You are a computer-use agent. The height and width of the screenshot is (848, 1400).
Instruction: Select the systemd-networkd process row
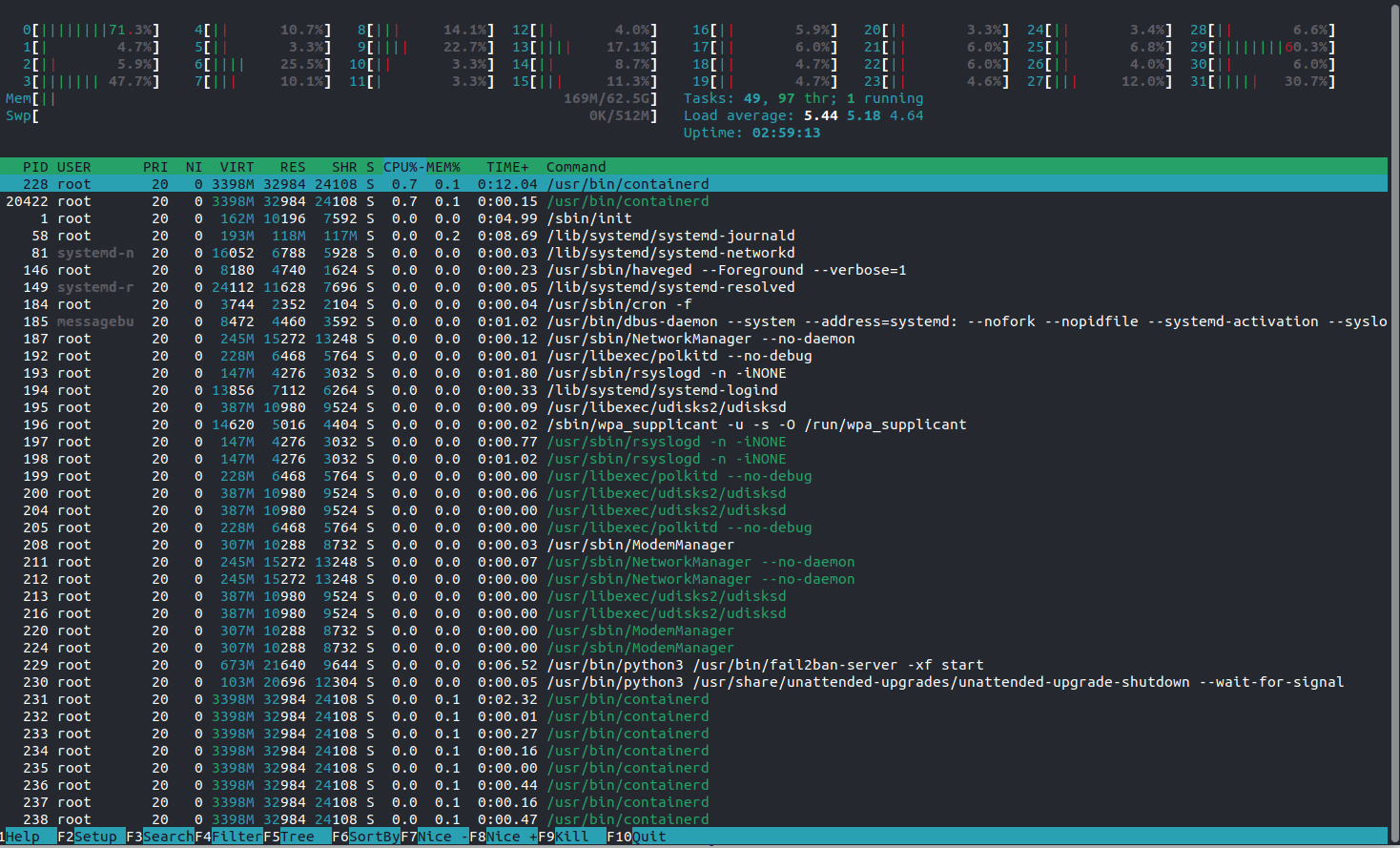(x=693, y=253)
